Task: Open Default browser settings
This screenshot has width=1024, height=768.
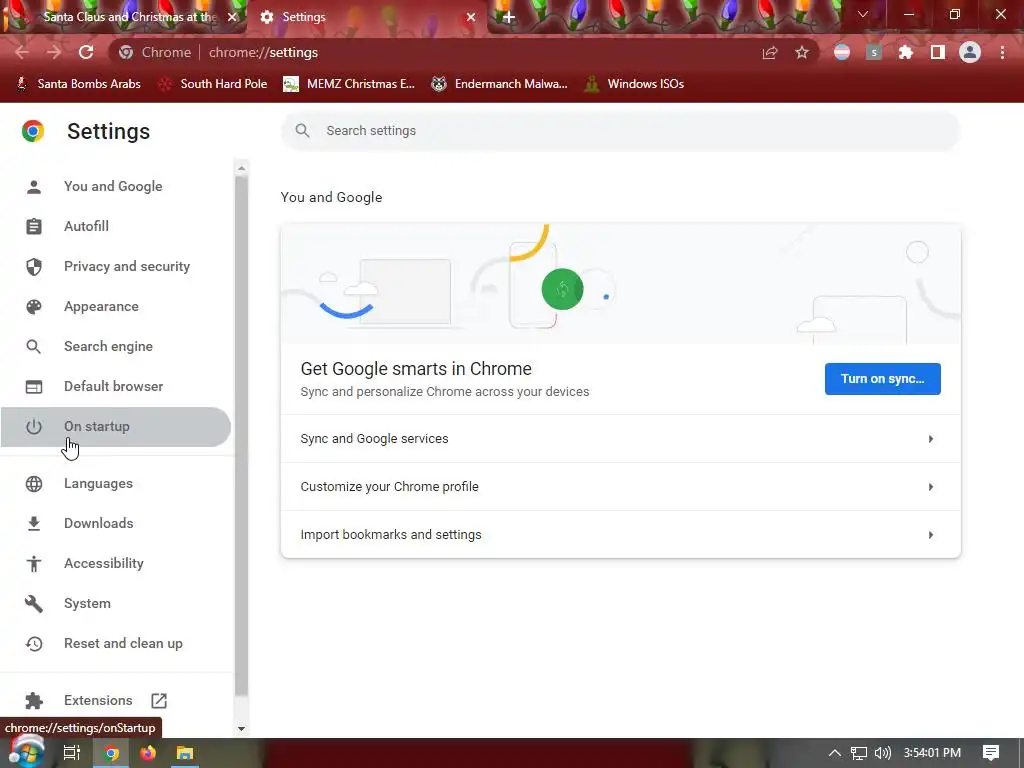Action: 116,386
